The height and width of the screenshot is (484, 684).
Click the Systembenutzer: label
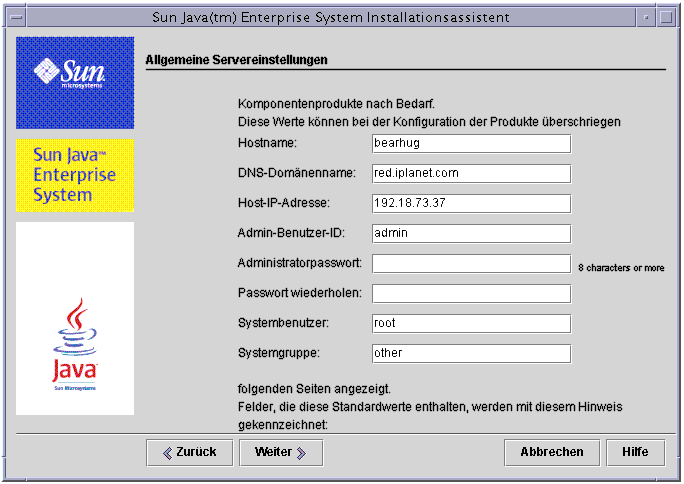click(284, 323)
